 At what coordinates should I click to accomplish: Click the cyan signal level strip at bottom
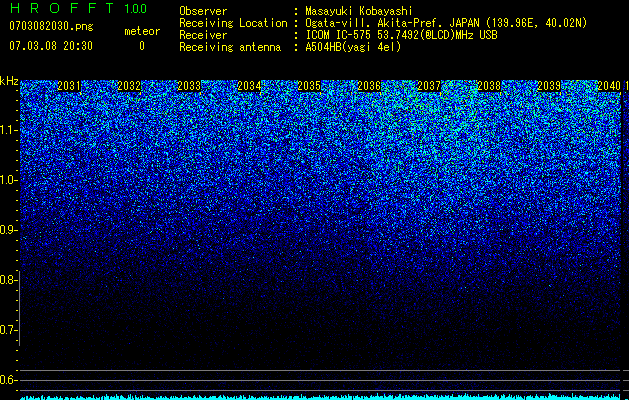320,397
